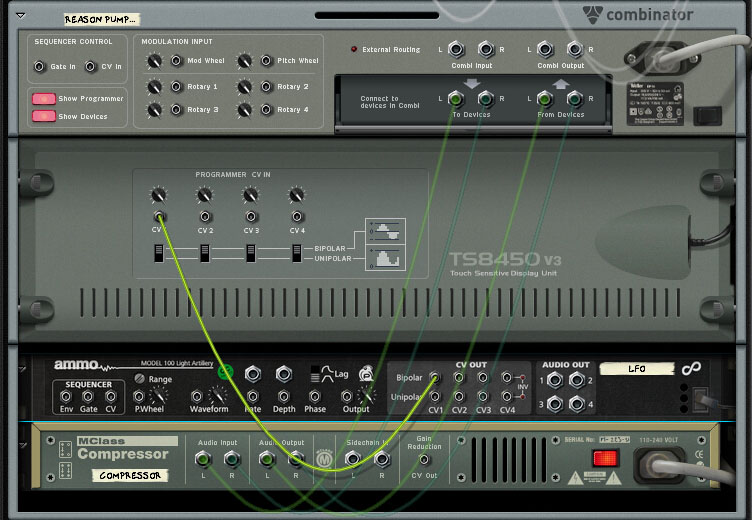Click the Ammo Phase CV jack

tap(315, 396)
